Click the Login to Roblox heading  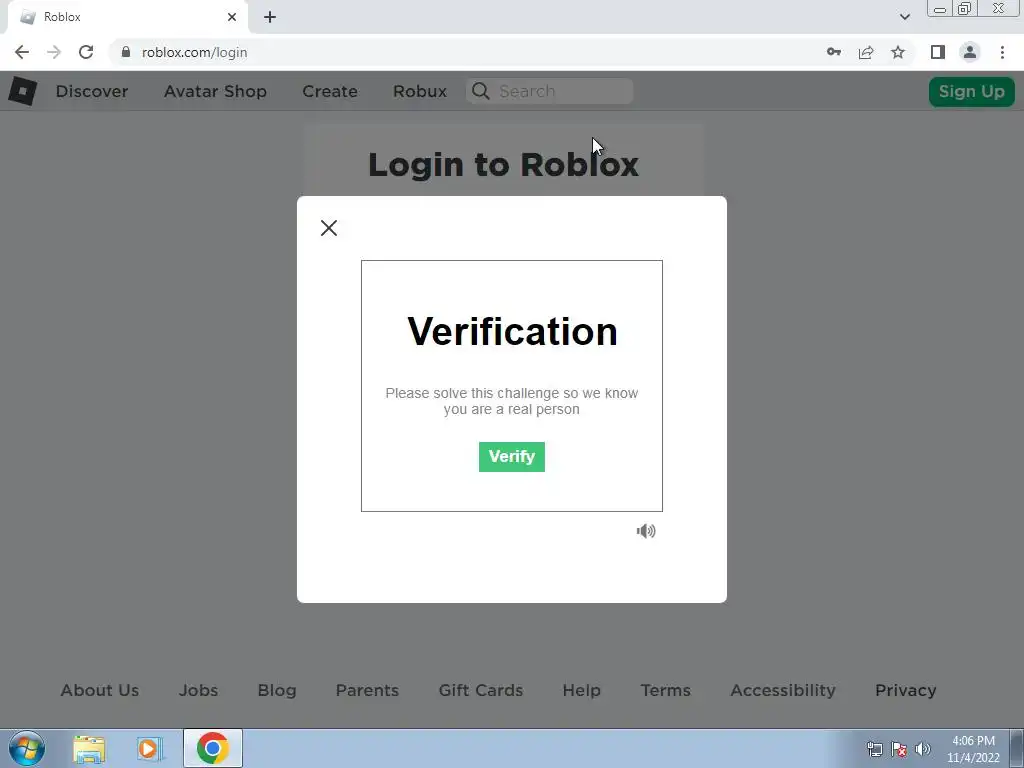pos(503,165)
